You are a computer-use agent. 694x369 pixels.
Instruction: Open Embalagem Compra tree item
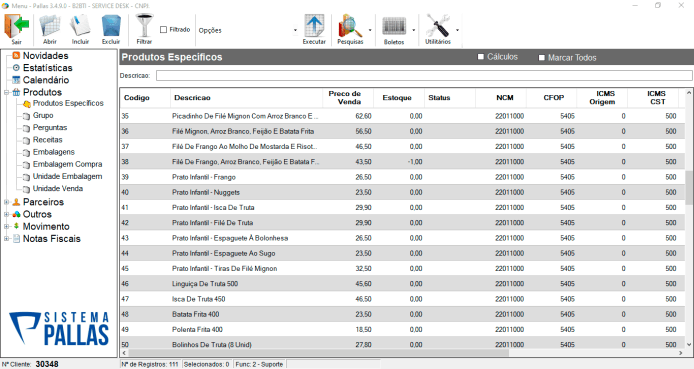point(67,164)
